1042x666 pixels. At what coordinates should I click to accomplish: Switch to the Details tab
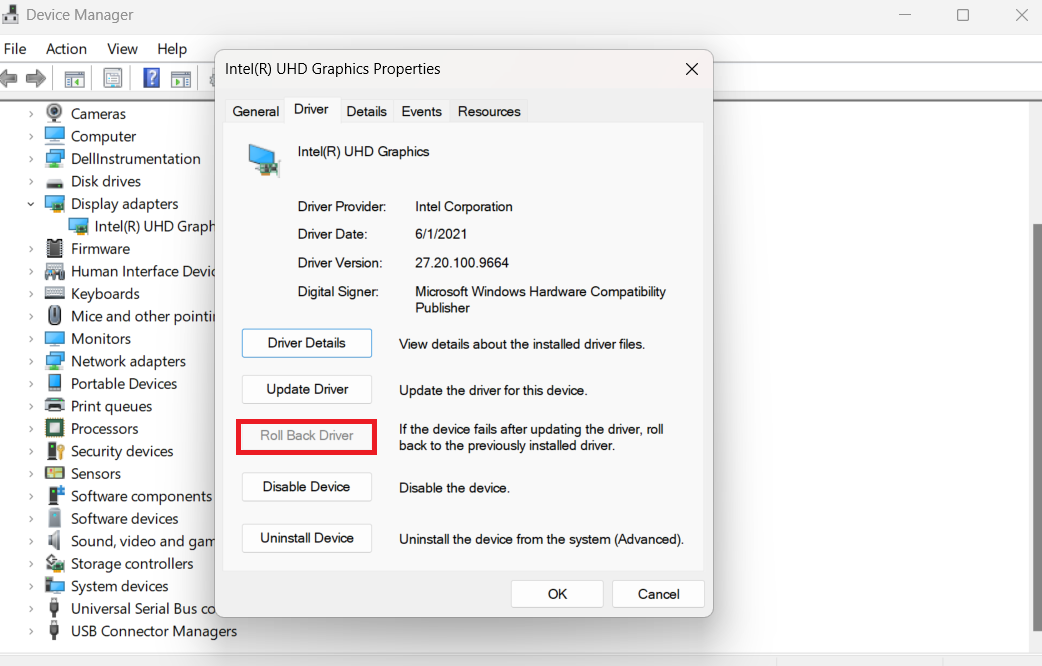(x=367, y=111)
